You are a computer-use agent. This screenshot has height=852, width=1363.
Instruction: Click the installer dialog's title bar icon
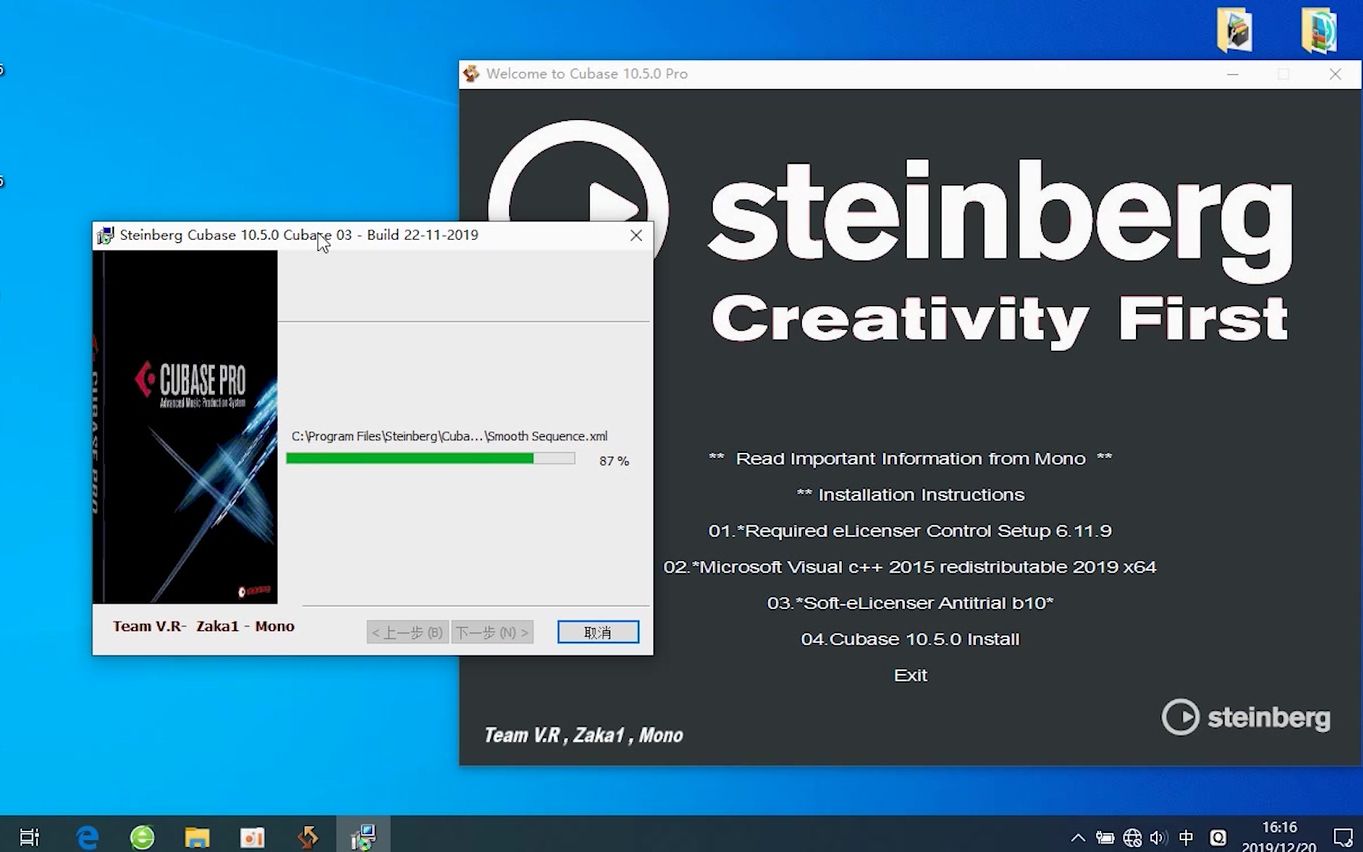pos(105,236)
